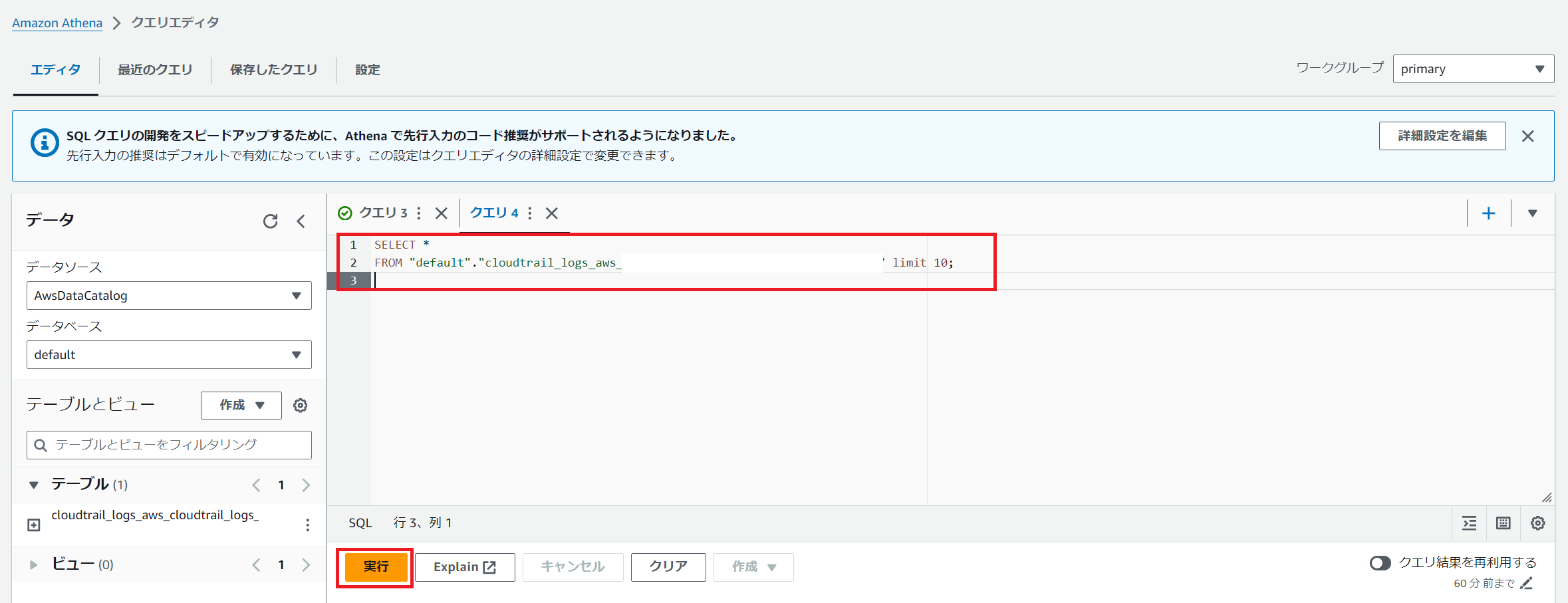
Task: Expand the cloudtrail_logs table plus icon
Action: [34, 525]
